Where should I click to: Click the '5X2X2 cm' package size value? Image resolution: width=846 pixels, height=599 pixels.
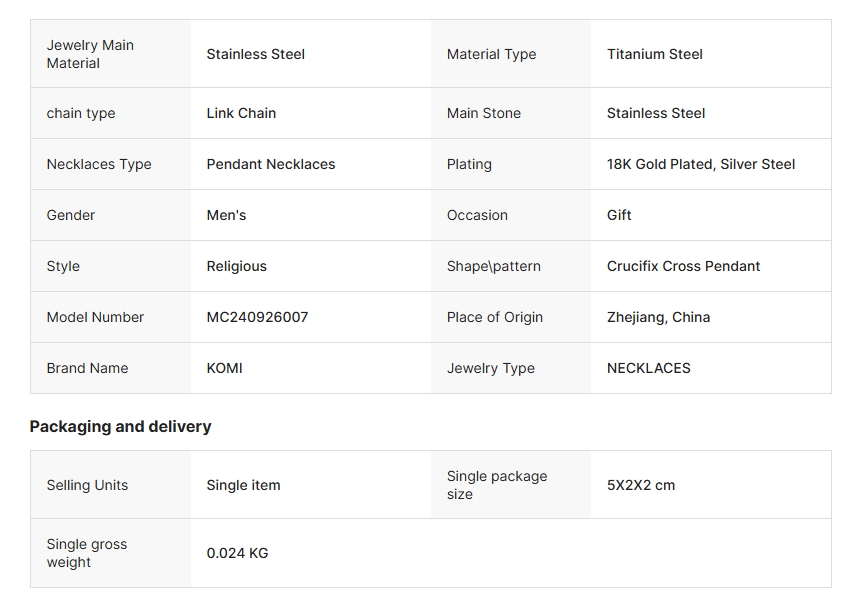click(x=641, y=485)
